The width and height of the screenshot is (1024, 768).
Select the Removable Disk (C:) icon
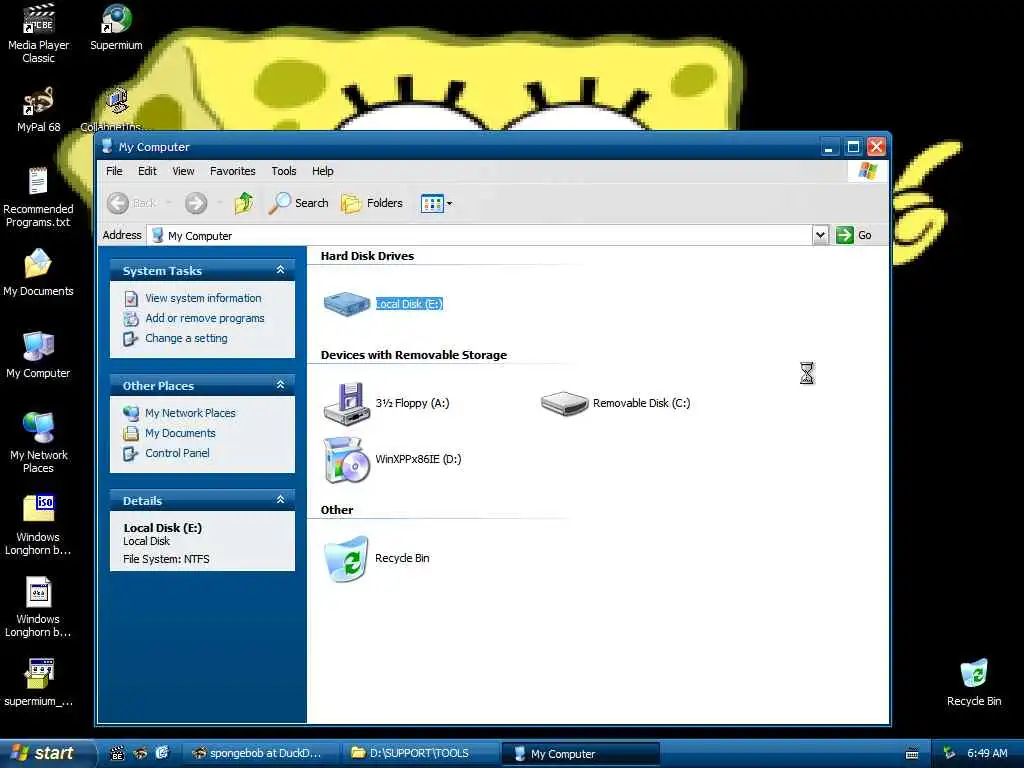click(564, 403)
